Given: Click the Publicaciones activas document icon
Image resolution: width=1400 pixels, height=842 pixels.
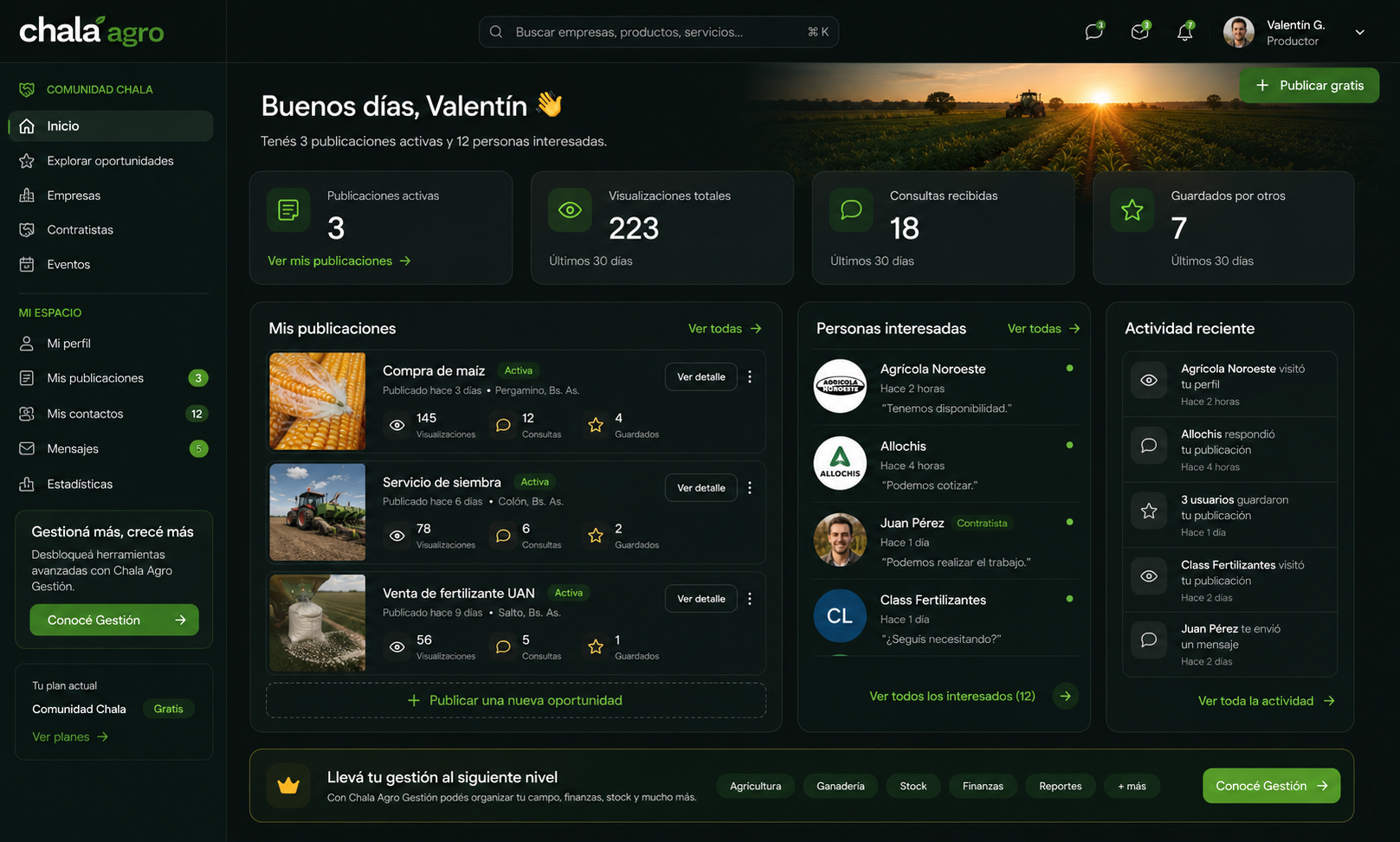Looking at the screenshot, I should [x=288, y=209].
